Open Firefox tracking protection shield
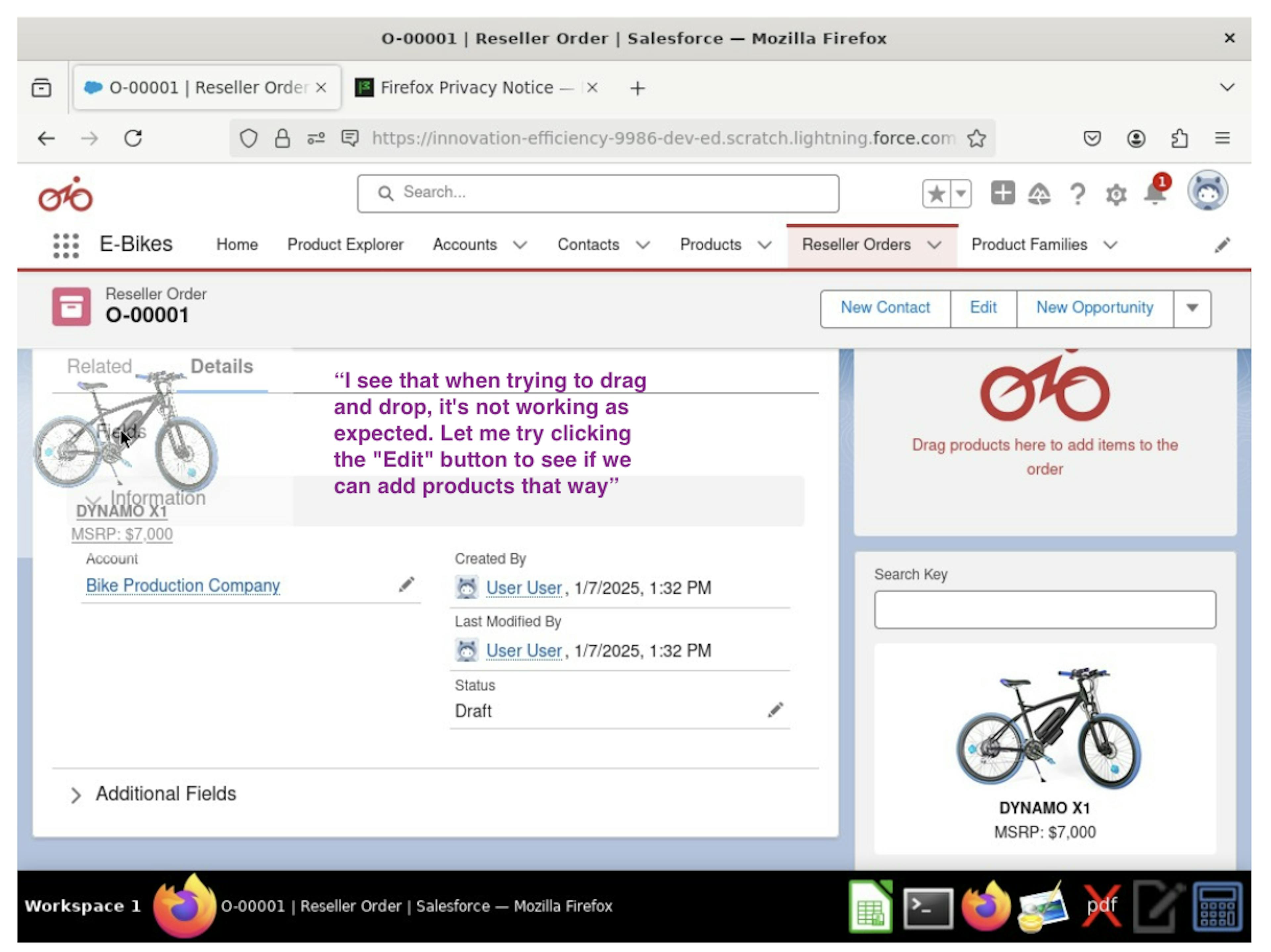The width and height of the screenshot is (1271, 952). [x=248, y=138]
